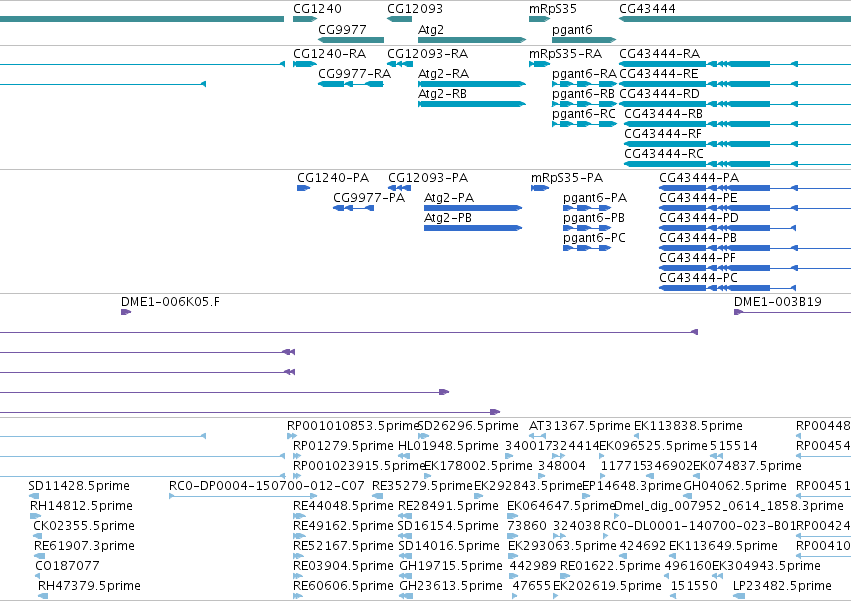The image size is (851, 601).
Task: Click the CG12093-PA protein label
Action: (x=428, y=178)
